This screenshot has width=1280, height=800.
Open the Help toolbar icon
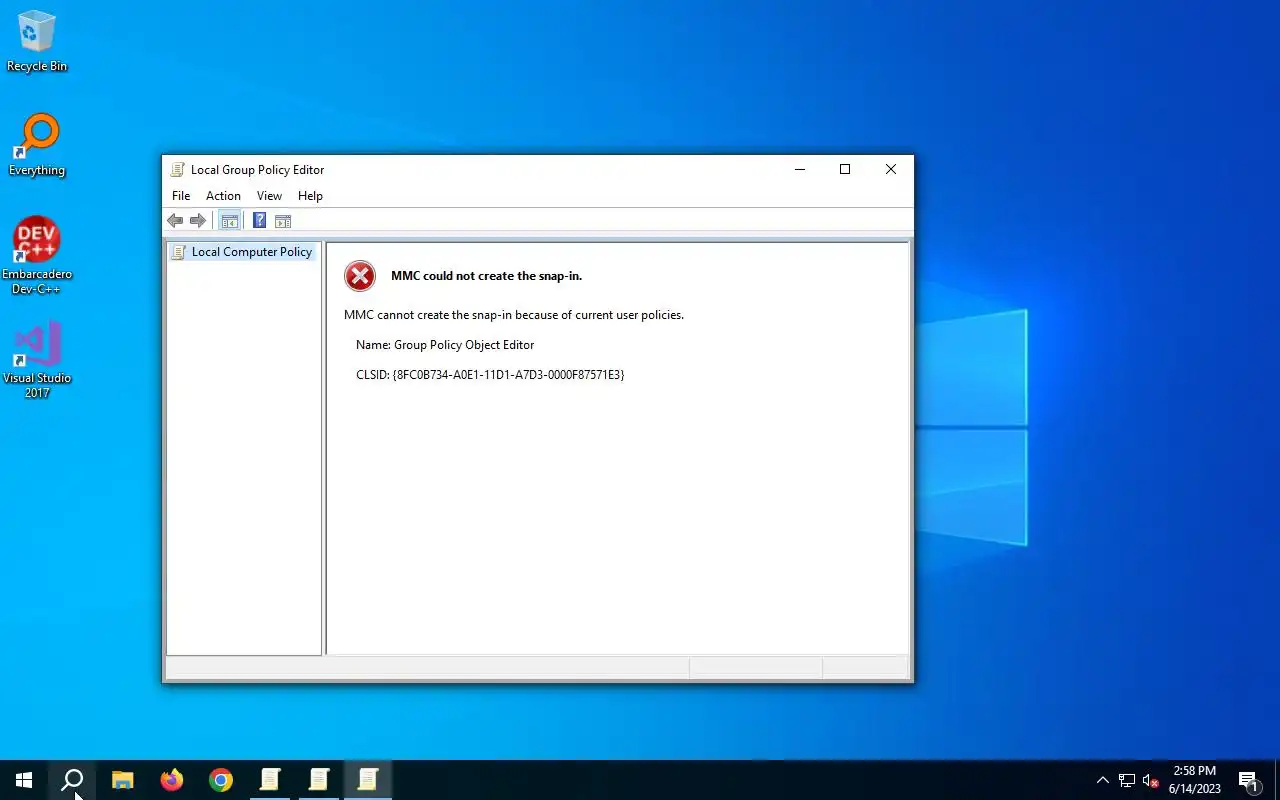click(259, 221)
